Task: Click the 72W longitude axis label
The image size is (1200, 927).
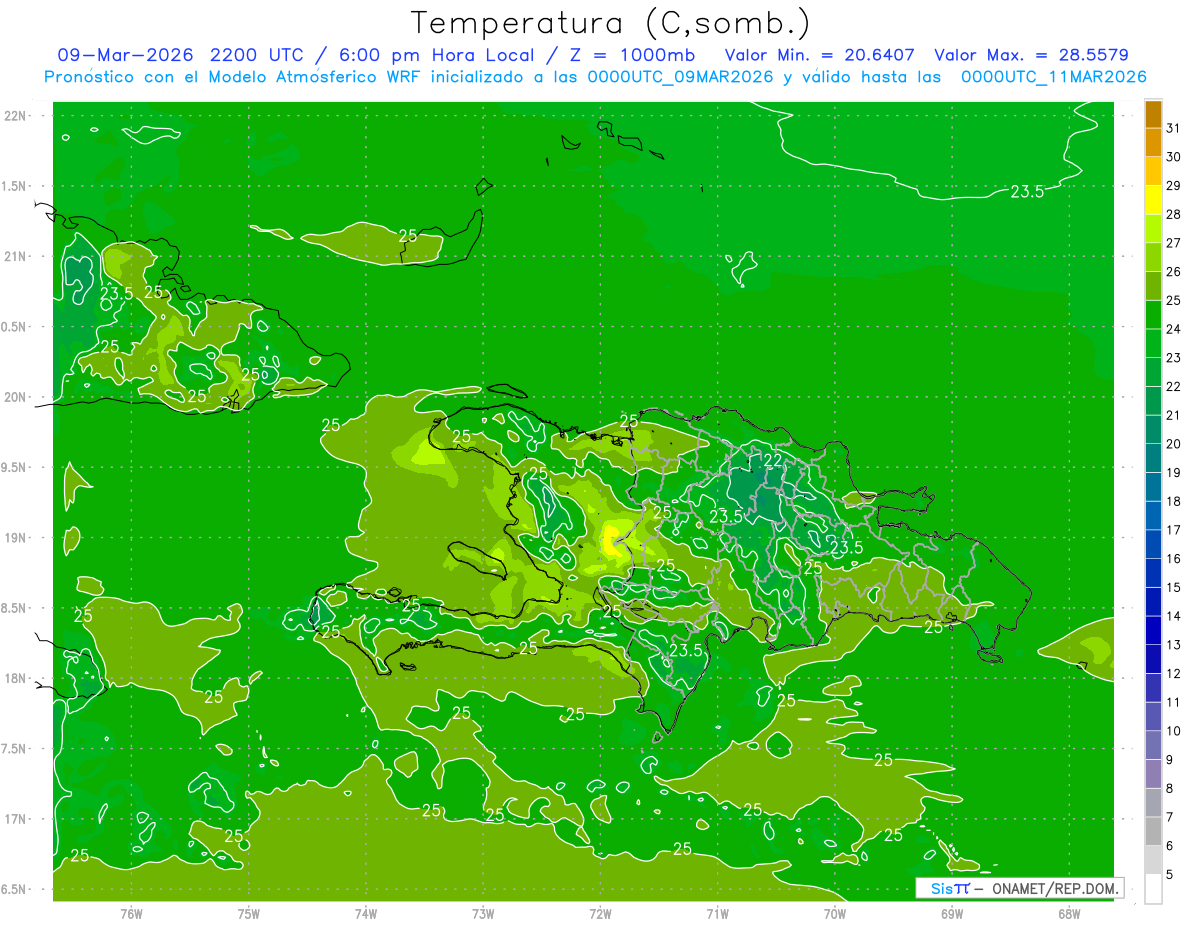Action: coord(600,914)
